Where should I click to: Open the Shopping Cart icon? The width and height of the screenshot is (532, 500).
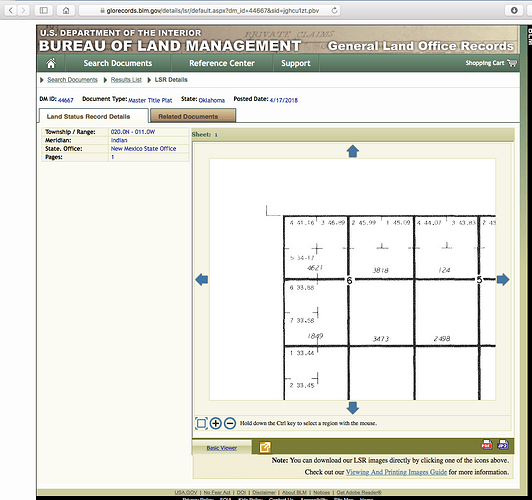(512, 63)
